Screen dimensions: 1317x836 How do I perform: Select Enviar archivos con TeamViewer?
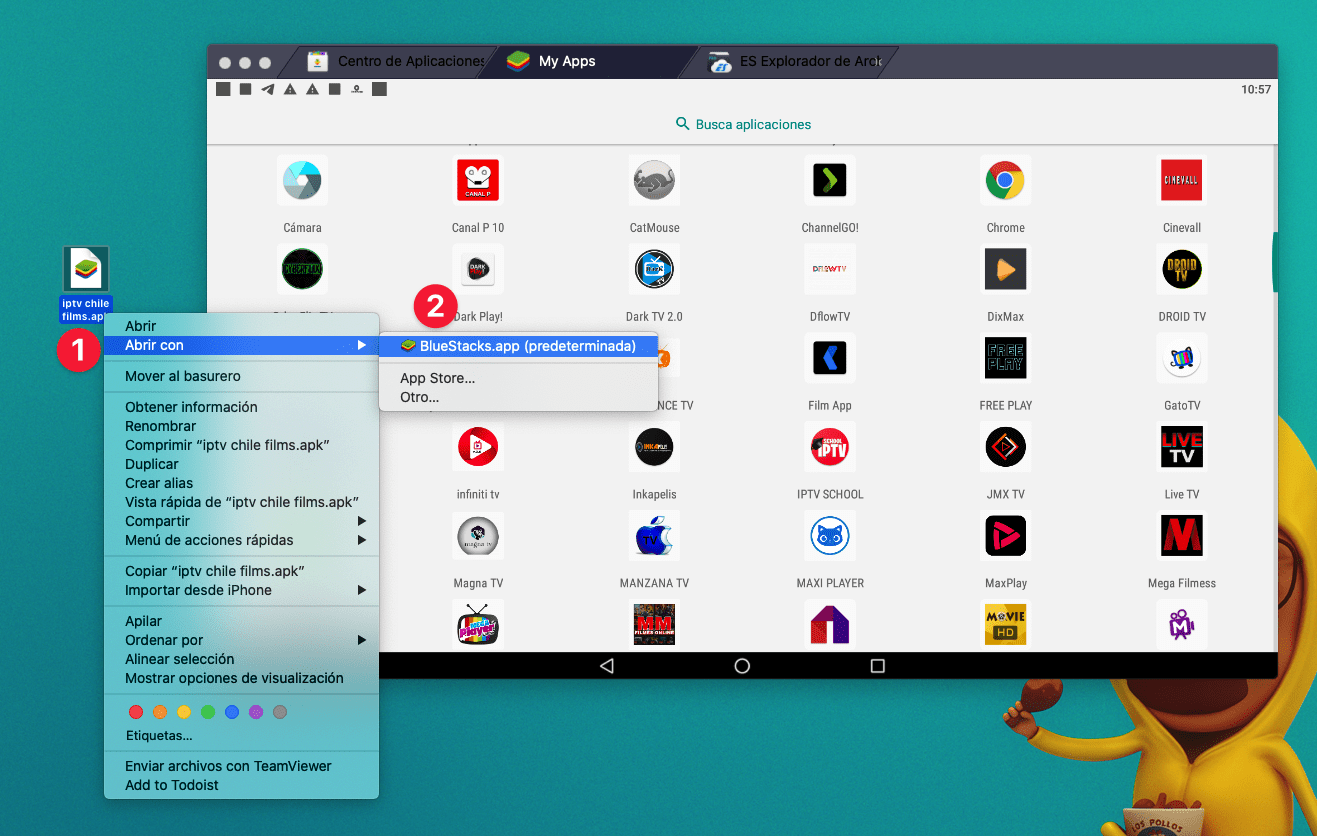tap(241, 766)
